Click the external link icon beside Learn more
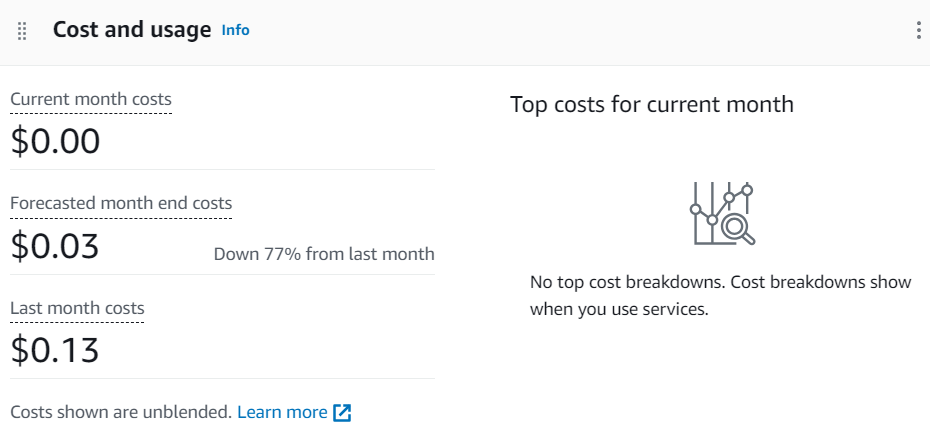This screenshot has height=434, width=930. point(342,413)
